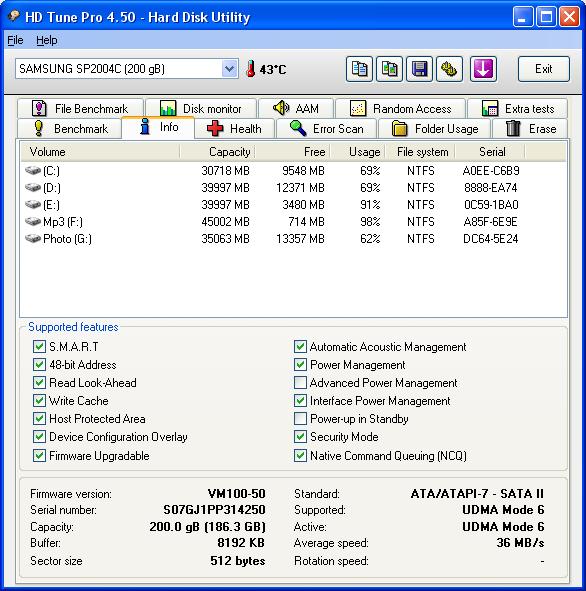Select the A85F-6E9E serial cell

tap(490, 221)
